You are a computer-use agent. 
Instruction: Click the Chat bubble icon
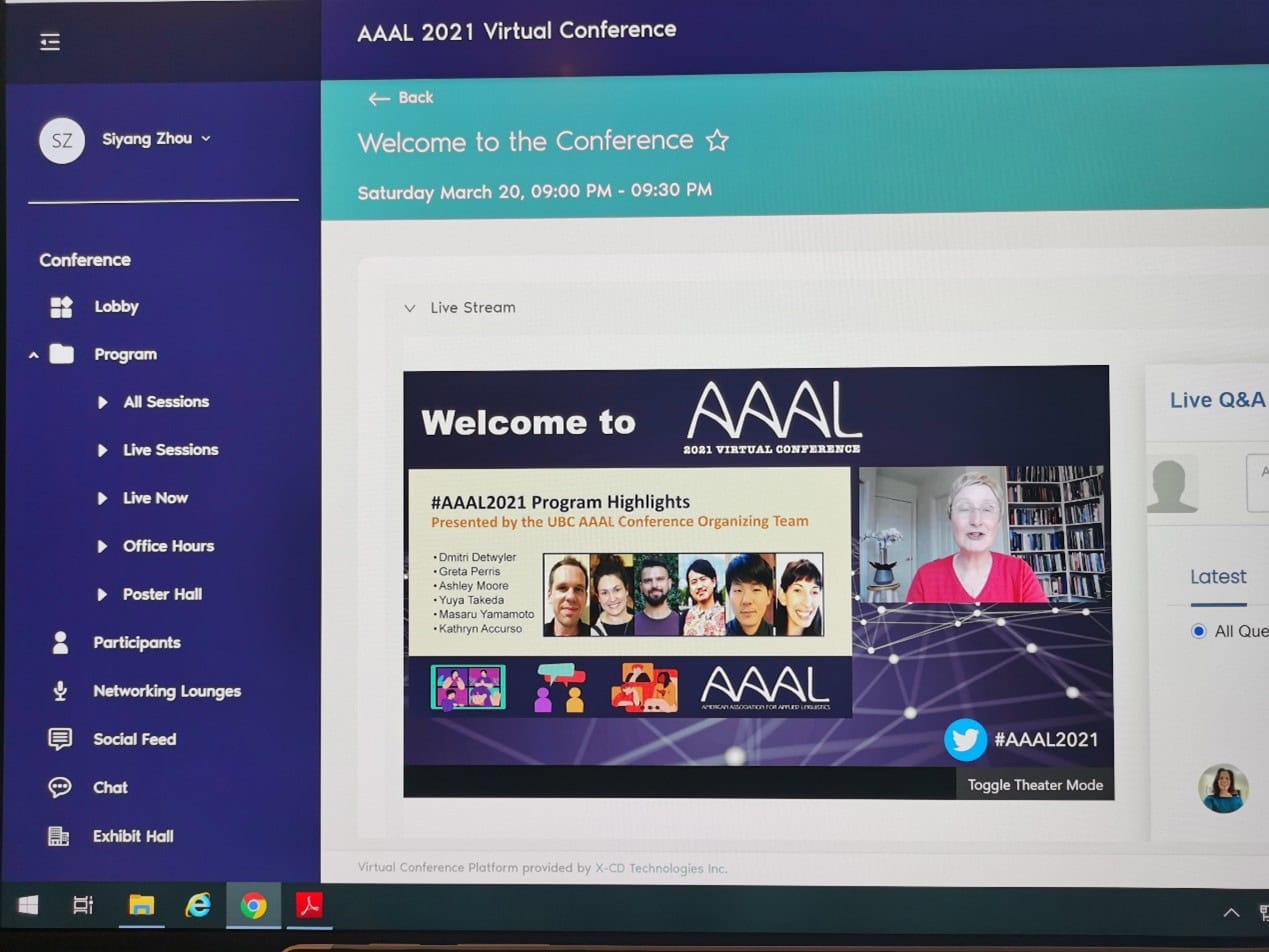[60, 788]
